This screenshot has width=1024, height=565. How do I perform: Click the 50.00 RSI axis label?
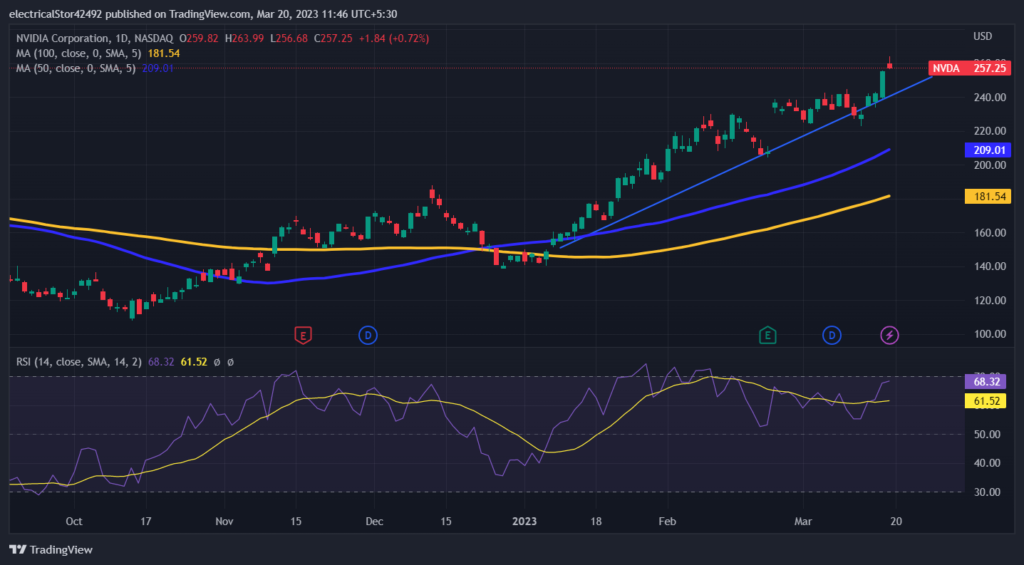pyautogui.click(x=989, y=434)
